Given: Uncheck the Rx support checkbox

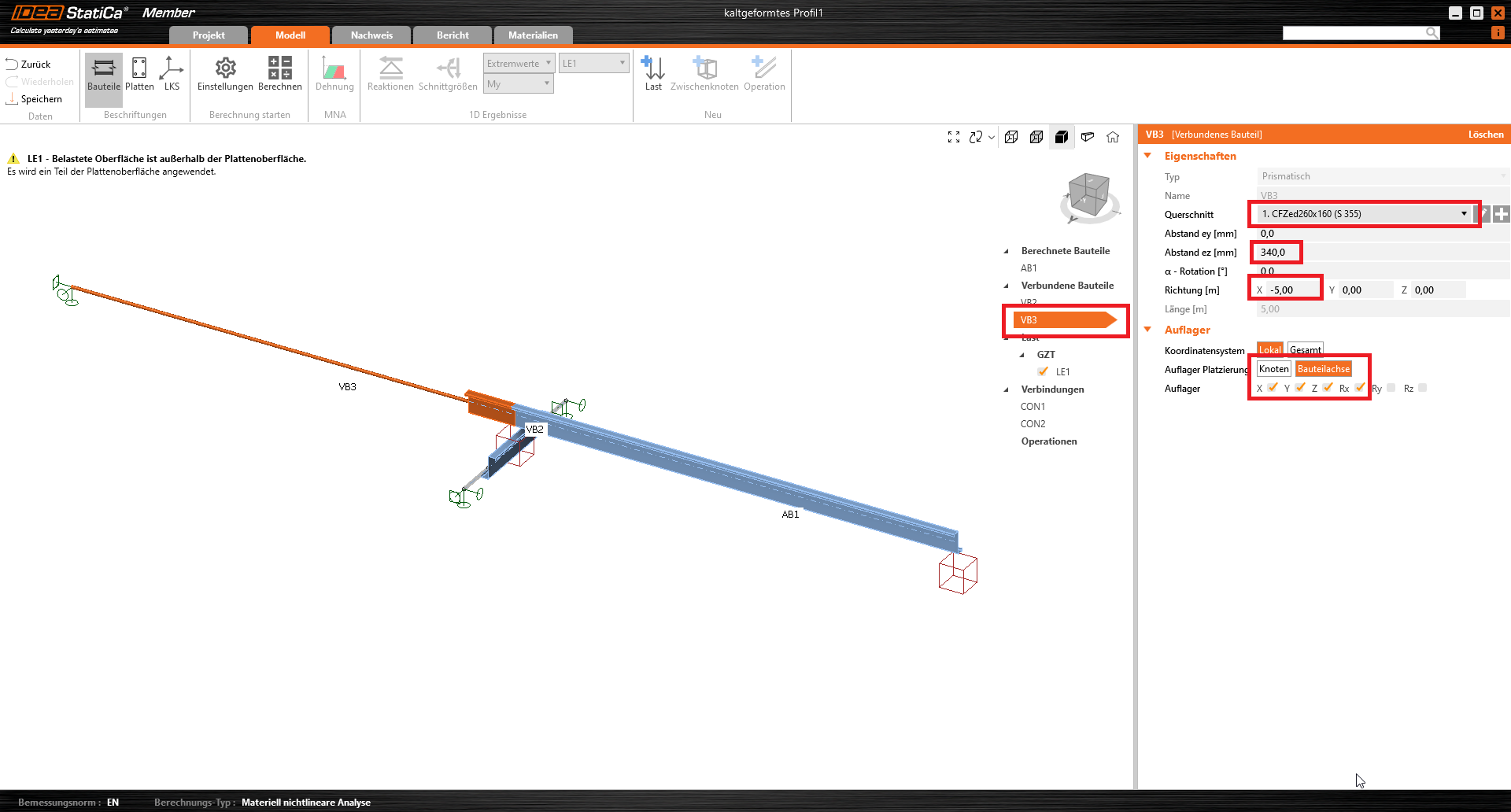Looking at the screenshot, I should (x=1360, y=388).
